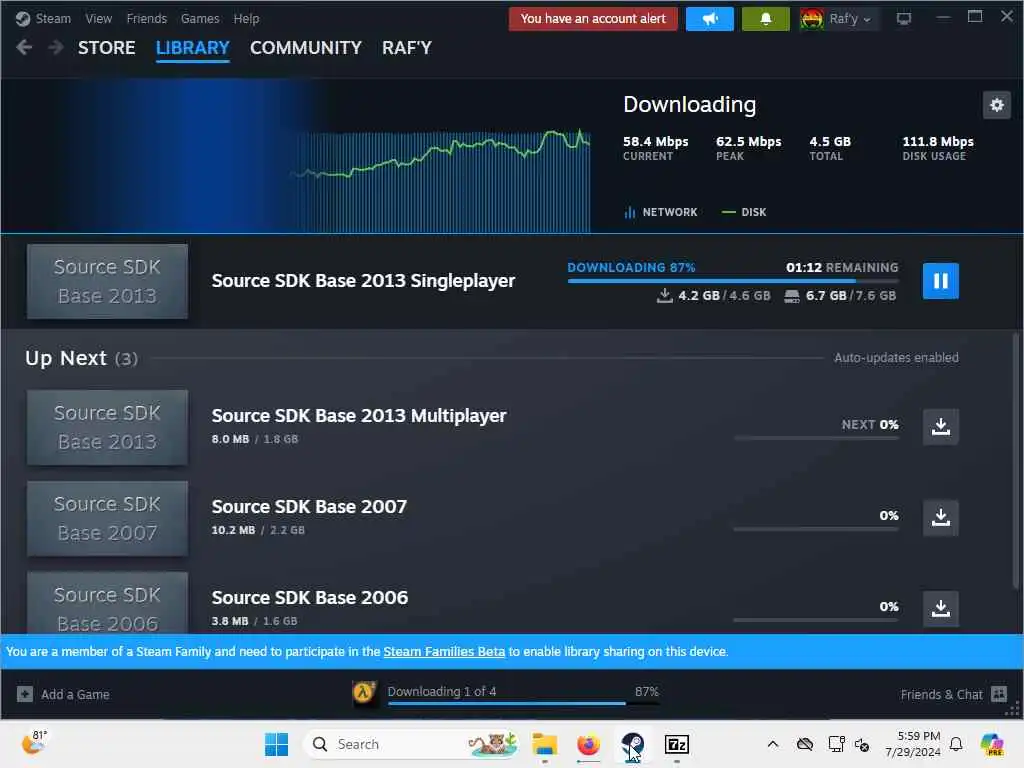Click the Rafy profile avatar

812,19
